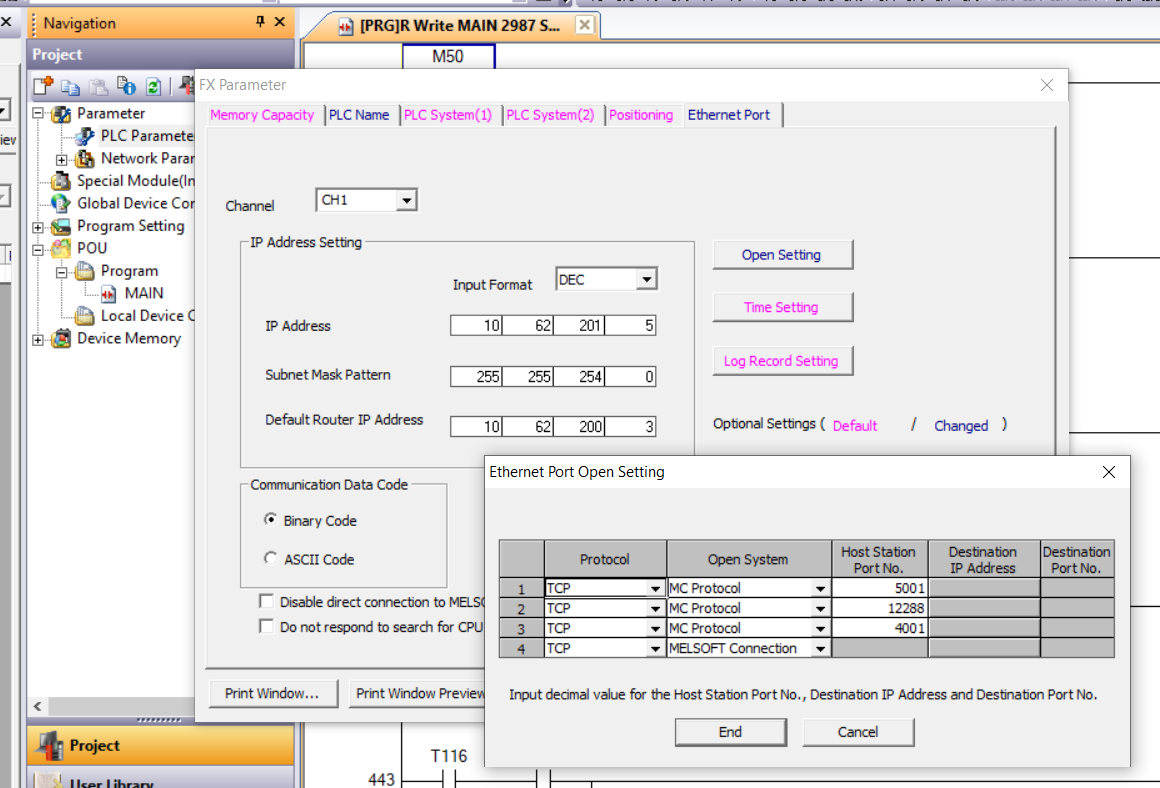Switch to the Memory Capacity tab
This screenshot has width=1160, height=788.
coord(262,115)
